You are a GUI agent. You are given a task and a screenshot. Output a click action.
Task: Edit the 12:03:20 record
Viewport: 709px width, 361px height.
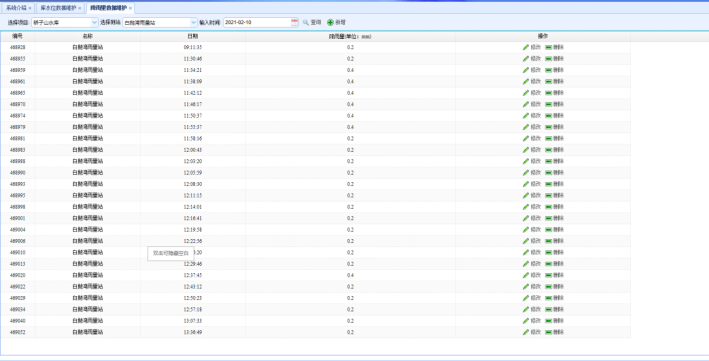(x=532, y=161)
